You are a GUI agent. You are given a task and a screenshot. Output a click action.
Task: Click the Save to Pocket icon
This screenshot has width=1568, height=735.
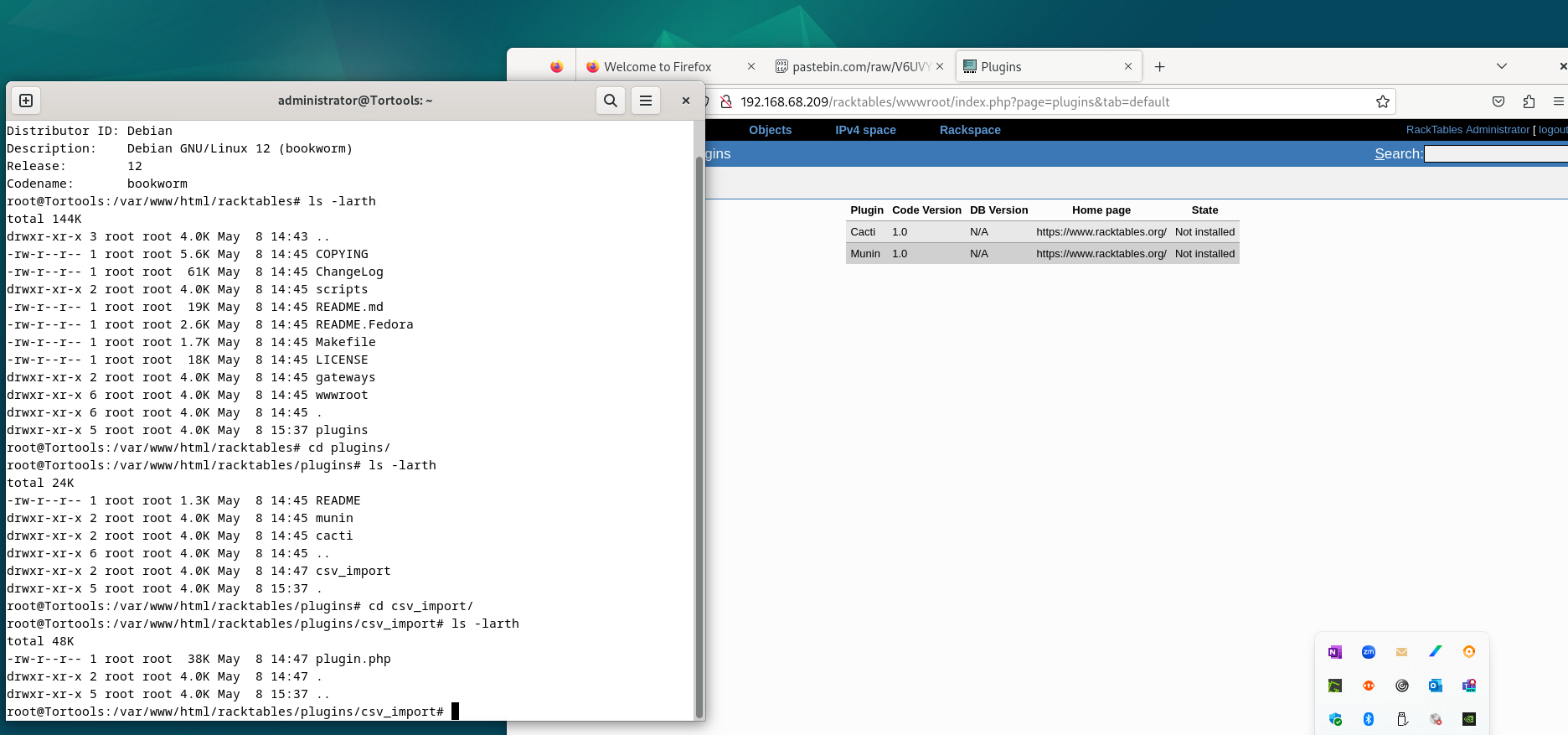click(1498, 101)
